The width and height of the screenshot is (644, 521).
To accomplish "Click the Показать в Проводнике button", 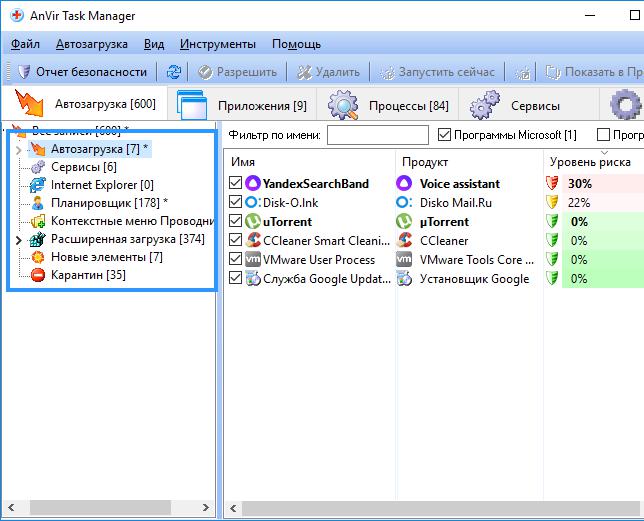I will (593, 72).
